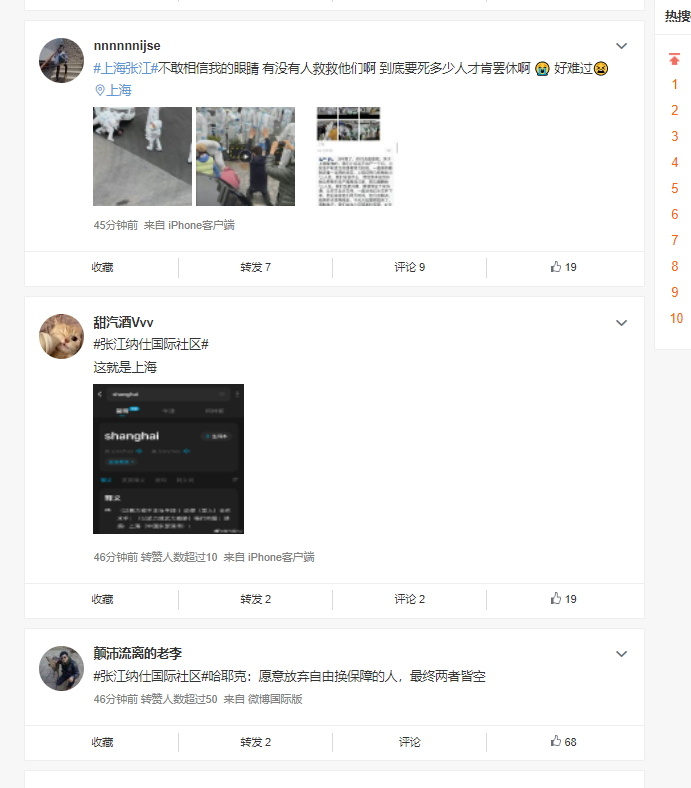691x788 pixels.
Task: Click 收藏 on nnnnnnijse's post
Action: point(102,267)
